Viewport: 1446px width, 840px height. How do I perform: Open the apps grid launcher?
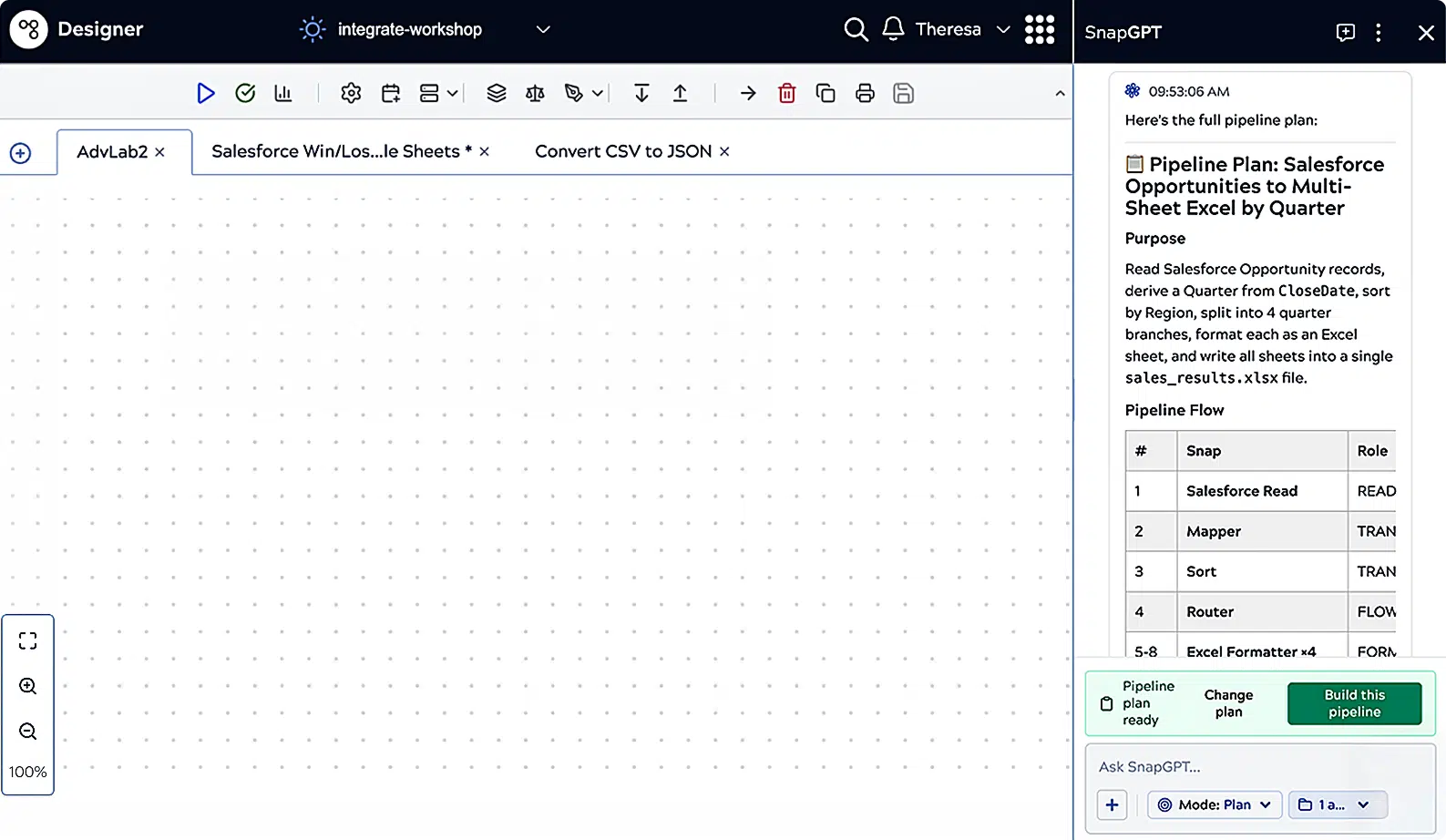(x=1040, y=29)
